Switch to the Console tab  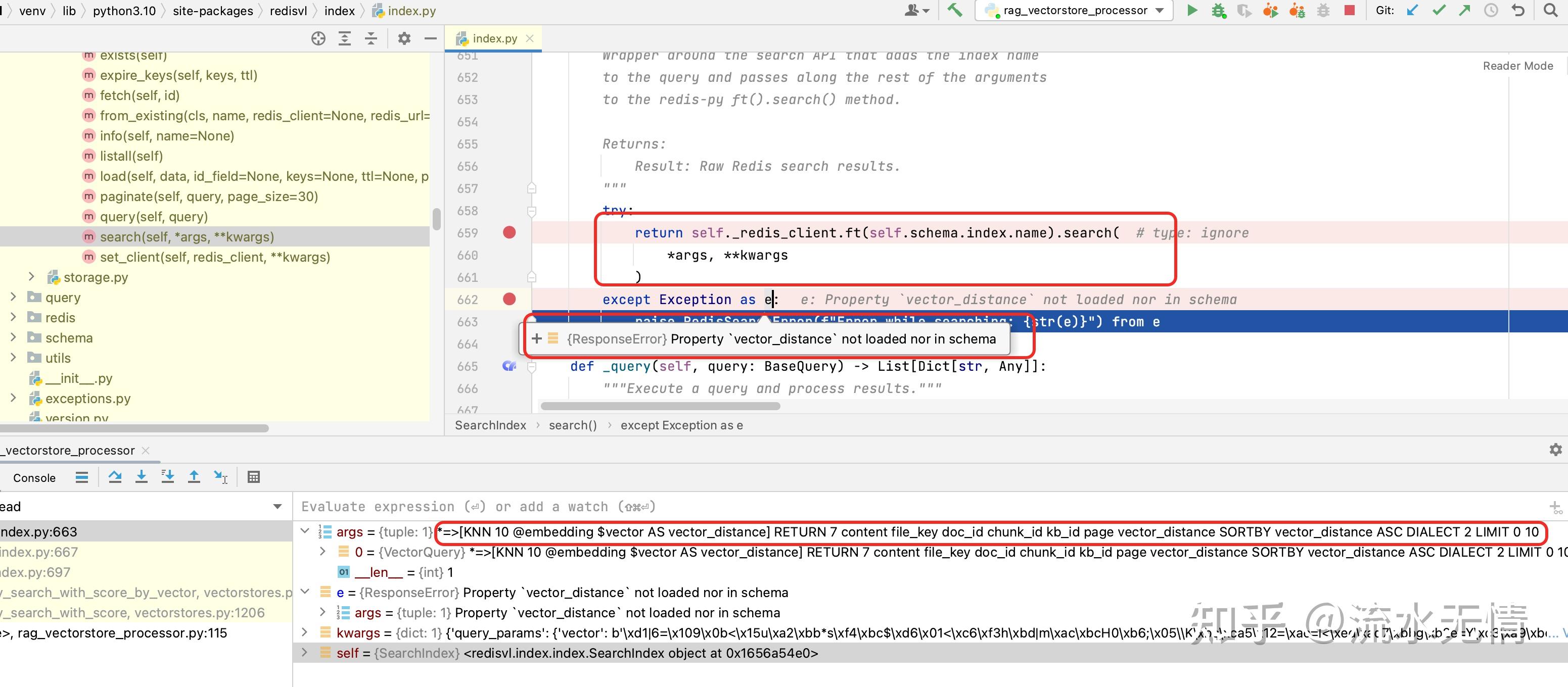click(34, 478)
